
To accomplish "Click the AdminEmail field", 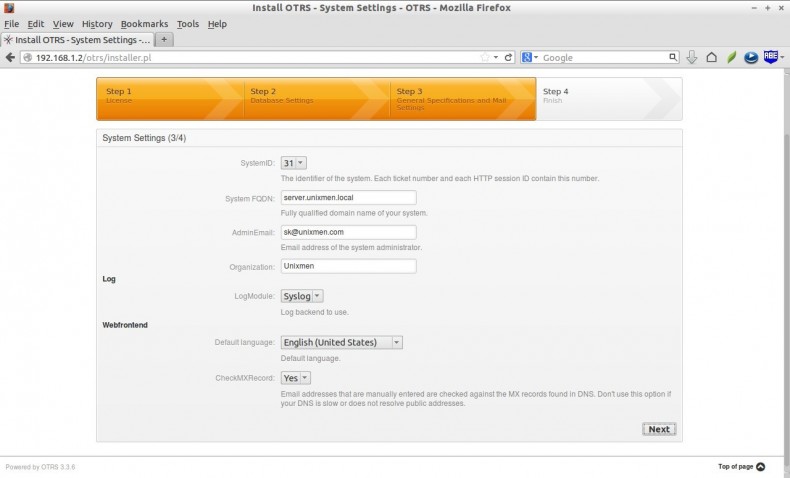I will click(348, 232).
